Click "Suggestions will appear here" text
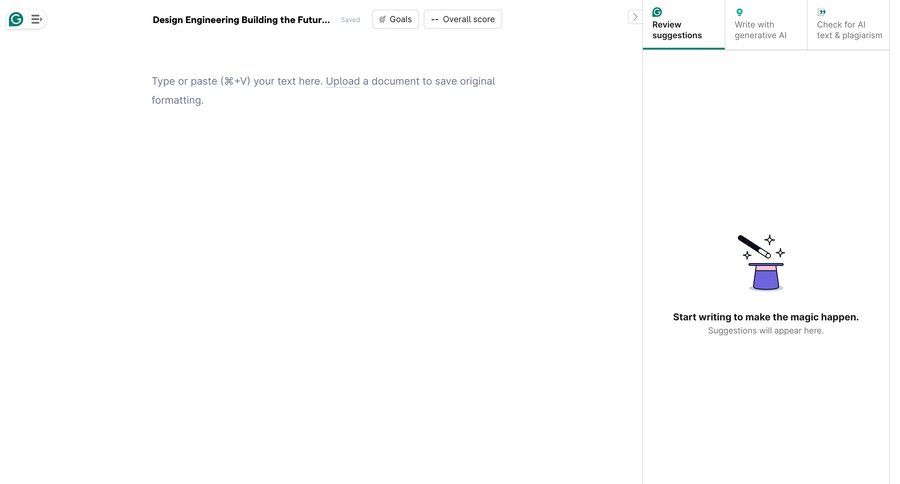Image resolution: width=900 pixels, height=484 pixels. pos(766,331)
